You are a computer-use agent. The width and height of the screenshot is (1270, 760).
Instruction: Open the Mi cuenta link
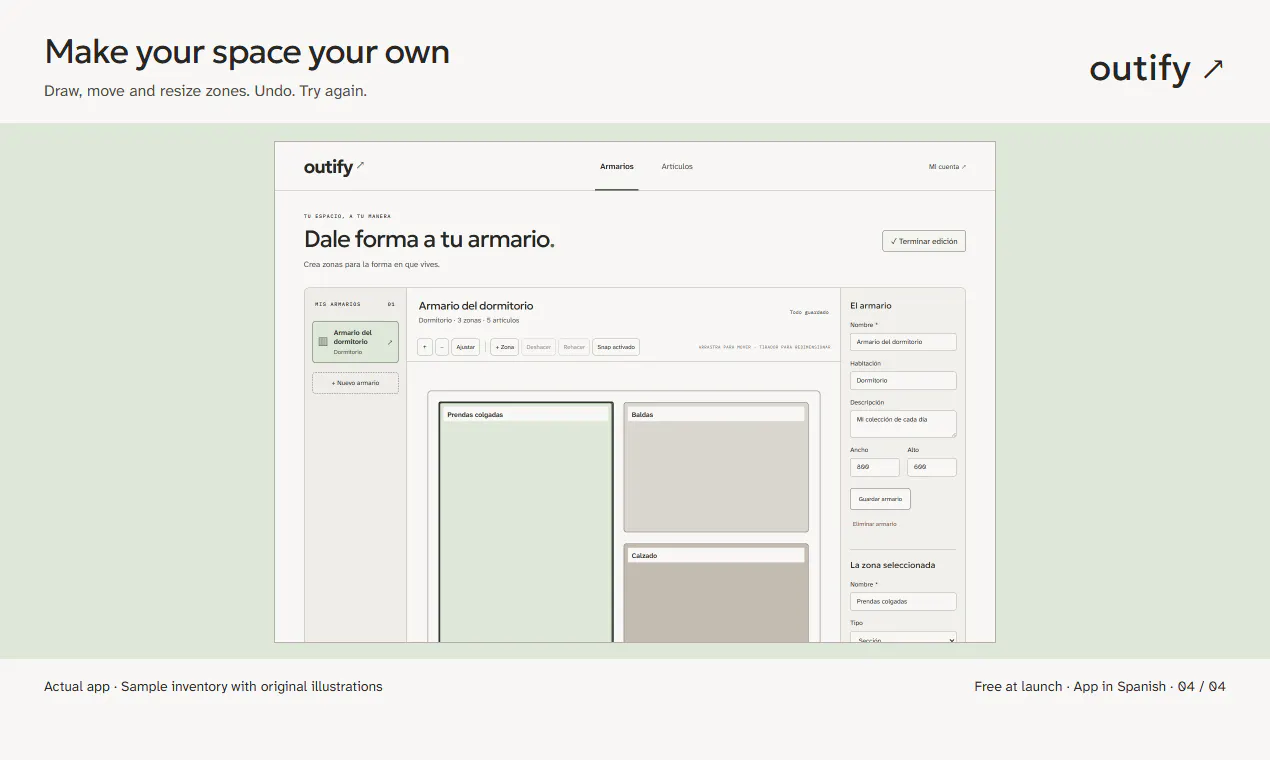click(947, 167)
